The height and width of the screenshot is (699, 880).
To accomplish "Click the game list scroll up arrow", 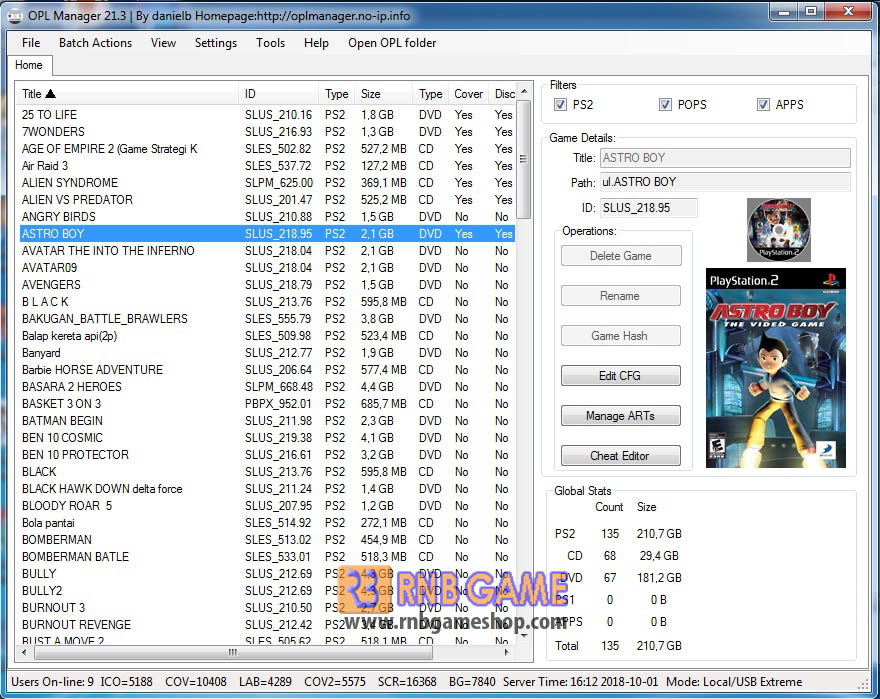I will click(524, 92).
